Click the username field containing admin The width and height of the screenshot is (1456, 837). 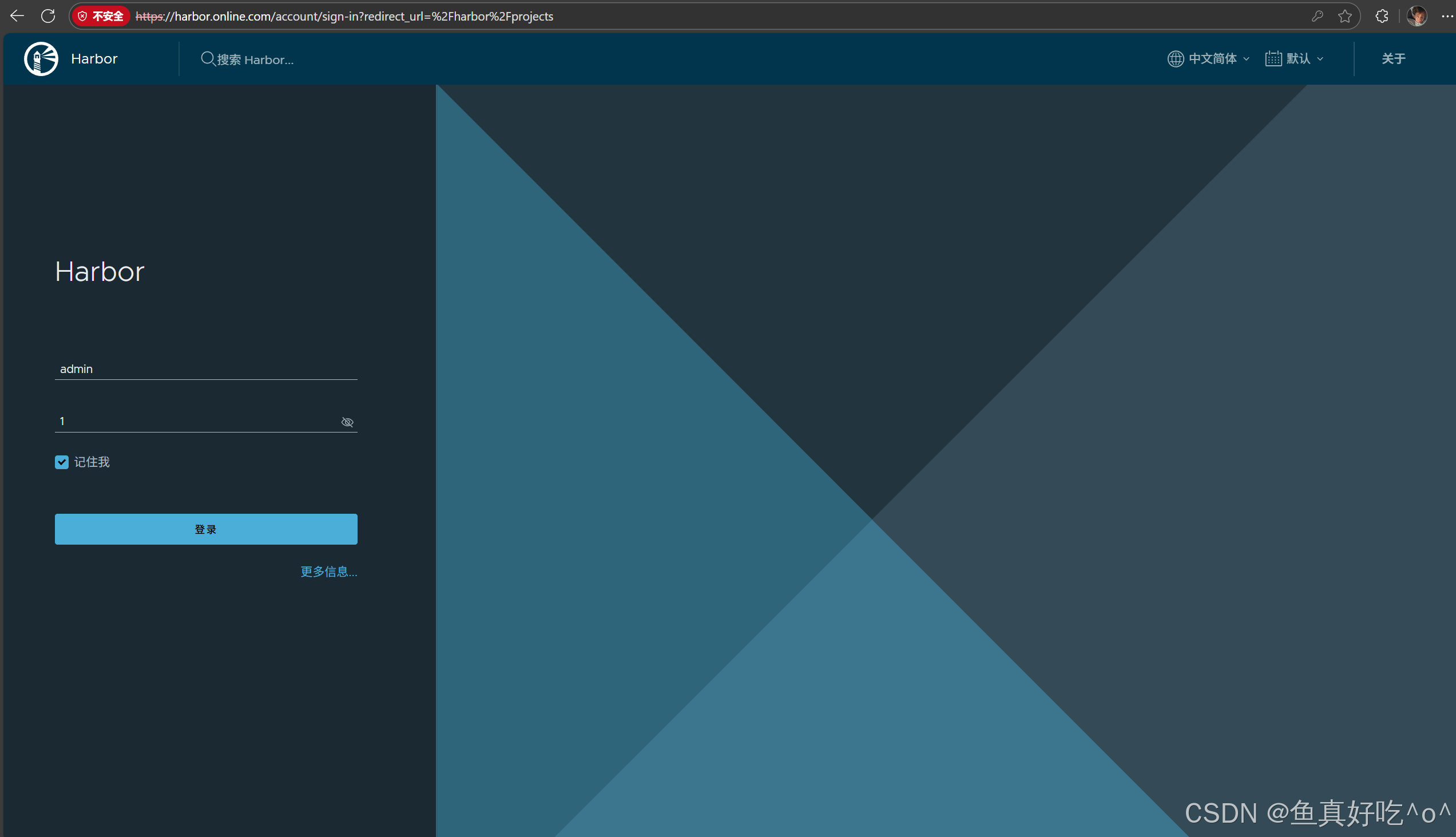pyautogui.click(x=205, y=368)
